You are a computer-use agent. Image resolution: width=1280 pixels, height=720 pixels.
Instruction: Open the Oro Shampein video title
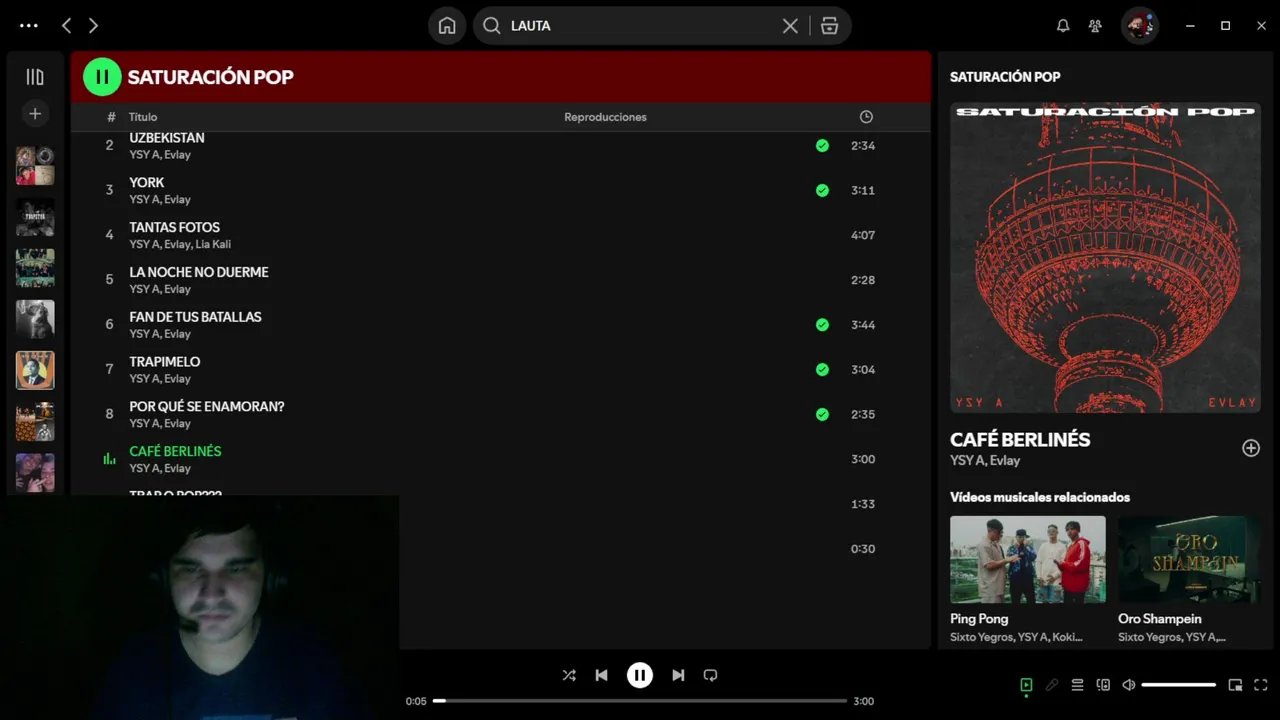point(1160,619)
